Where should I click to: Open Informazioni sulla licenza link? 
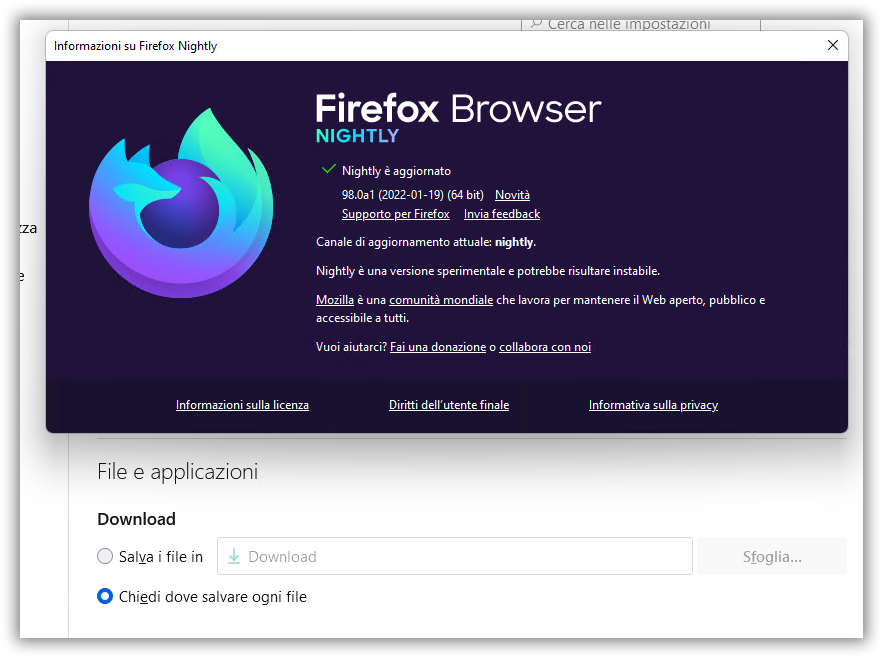pyautogui.click(x=242, y=405)
